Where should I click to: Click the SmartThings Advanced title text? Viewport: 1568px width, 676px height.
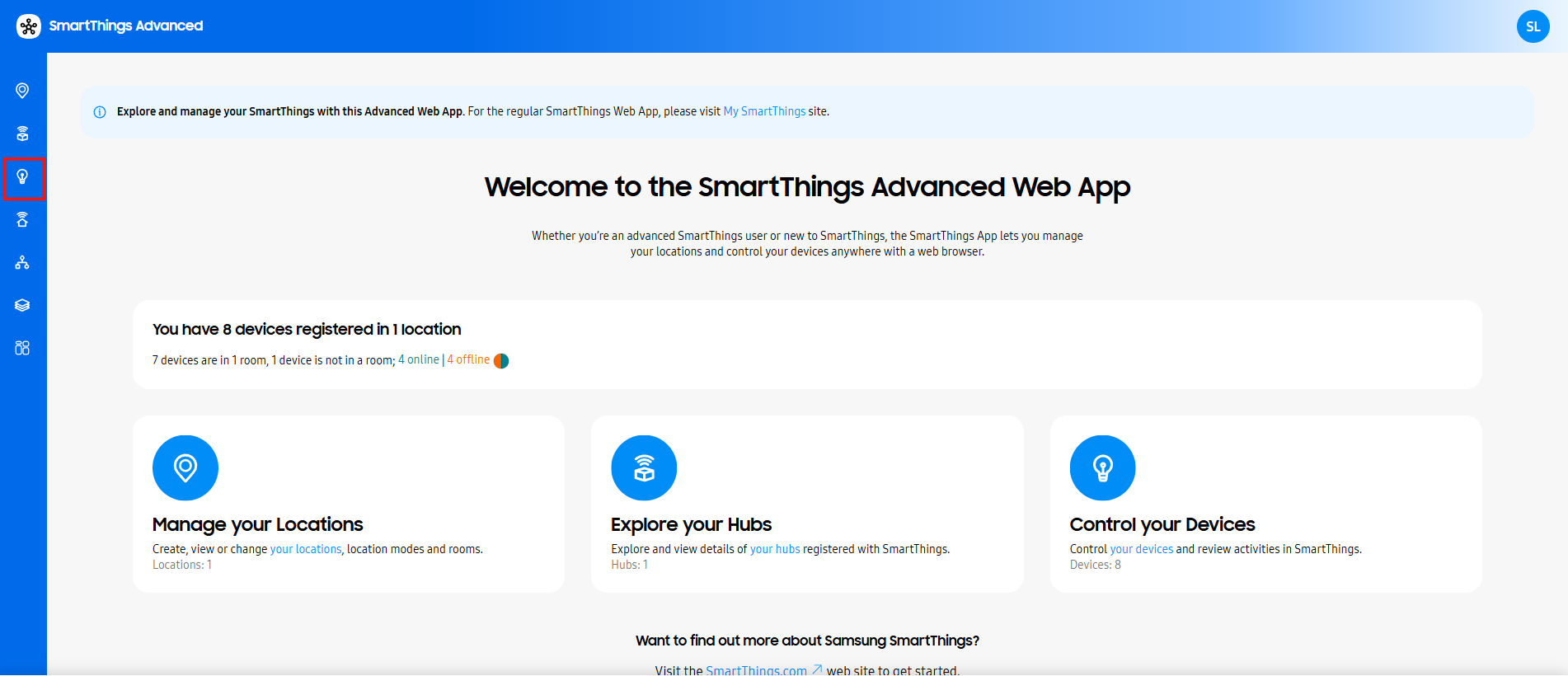(126, 26)
